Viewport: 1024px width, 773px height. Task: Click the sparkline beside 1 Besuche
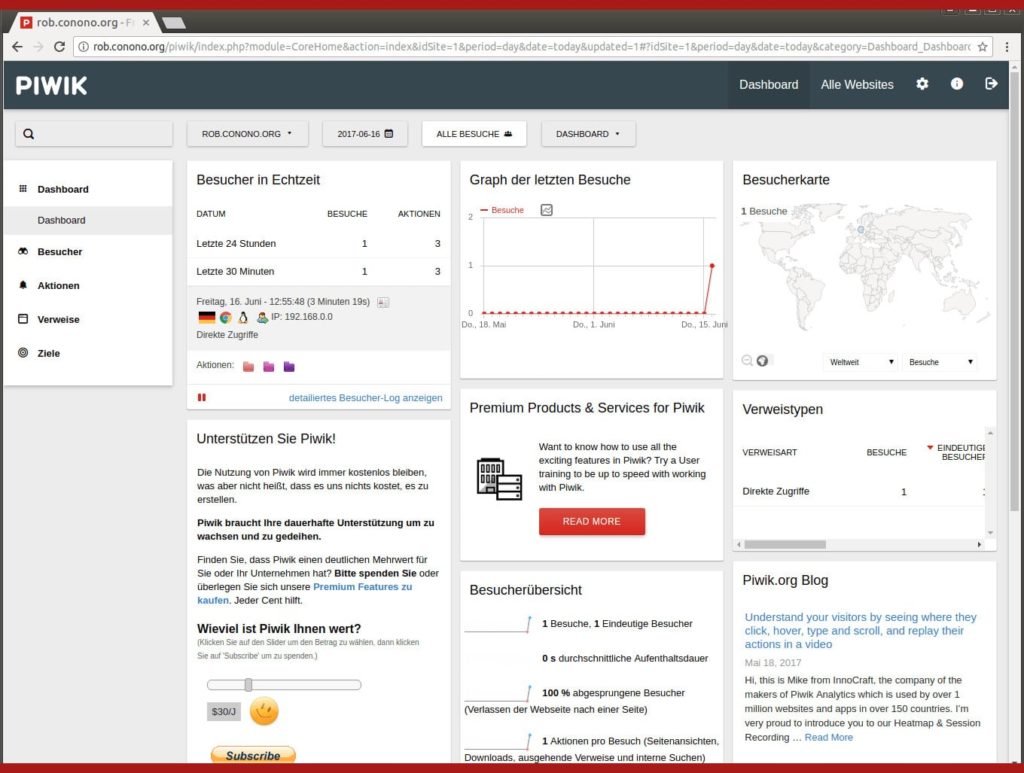498,624
